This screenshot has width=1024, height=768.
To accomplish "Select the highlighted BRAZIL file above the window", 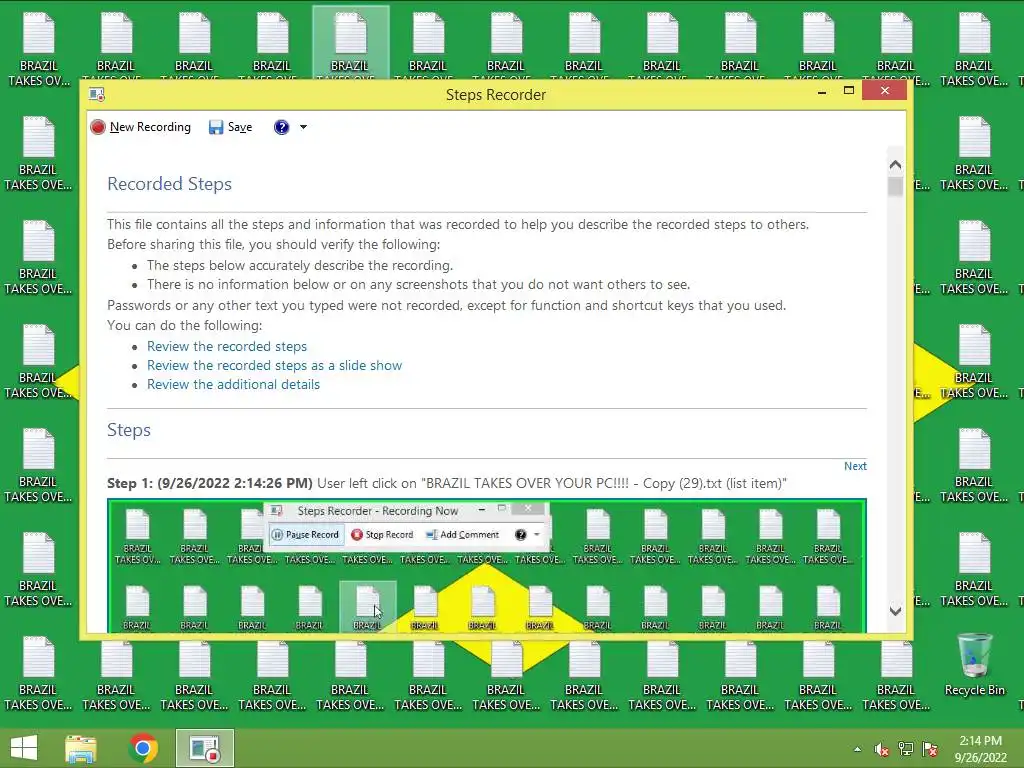I will 351,42.
